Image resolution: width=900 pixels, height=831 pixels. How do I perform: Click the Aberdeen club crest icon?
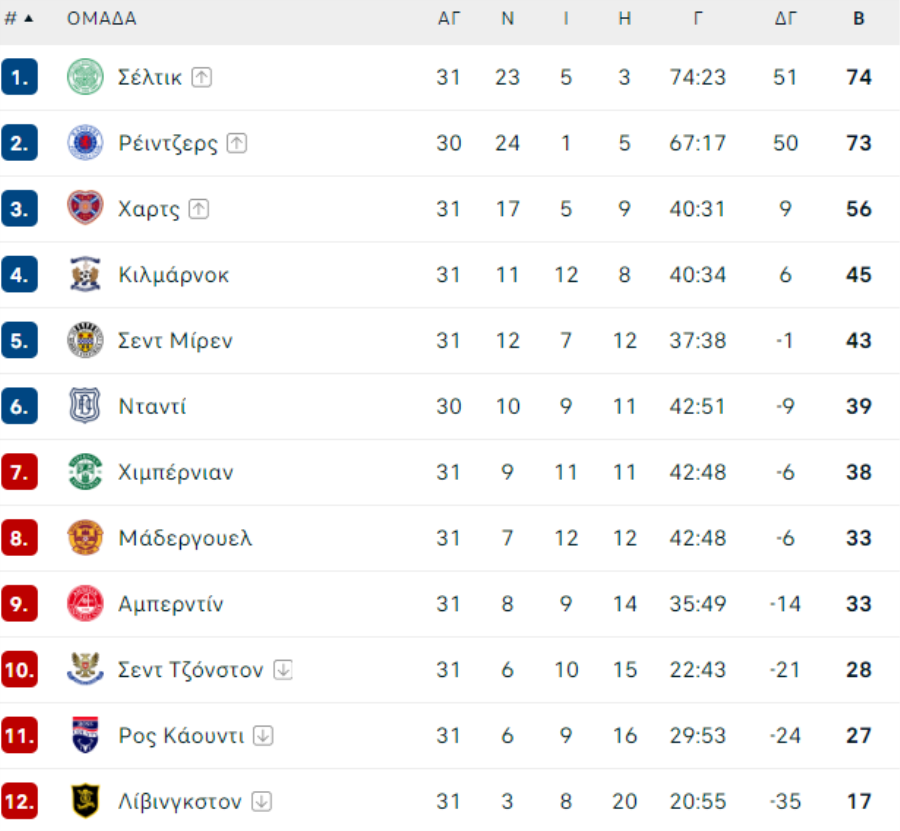click(x=85, y=604)
